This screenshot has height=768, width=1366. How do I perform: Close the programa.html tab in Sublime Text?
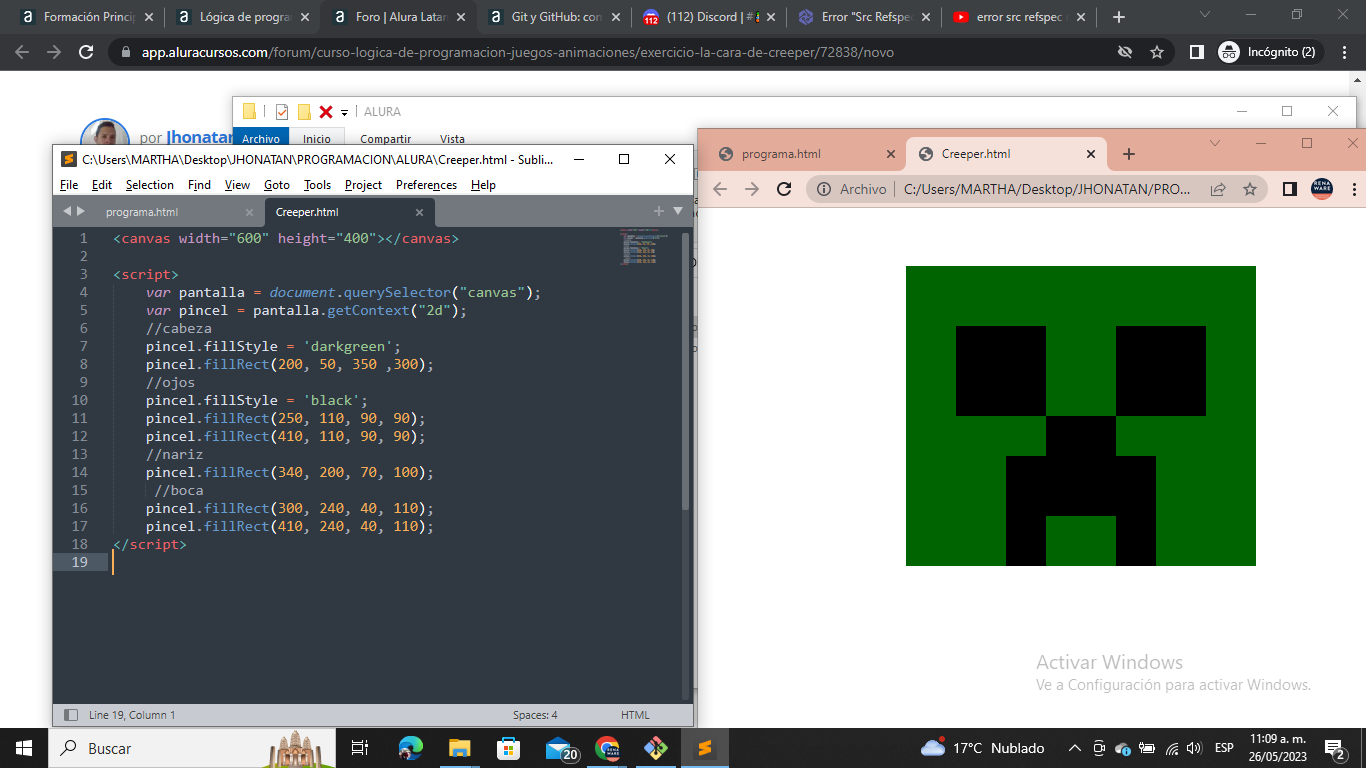point(249,212)
